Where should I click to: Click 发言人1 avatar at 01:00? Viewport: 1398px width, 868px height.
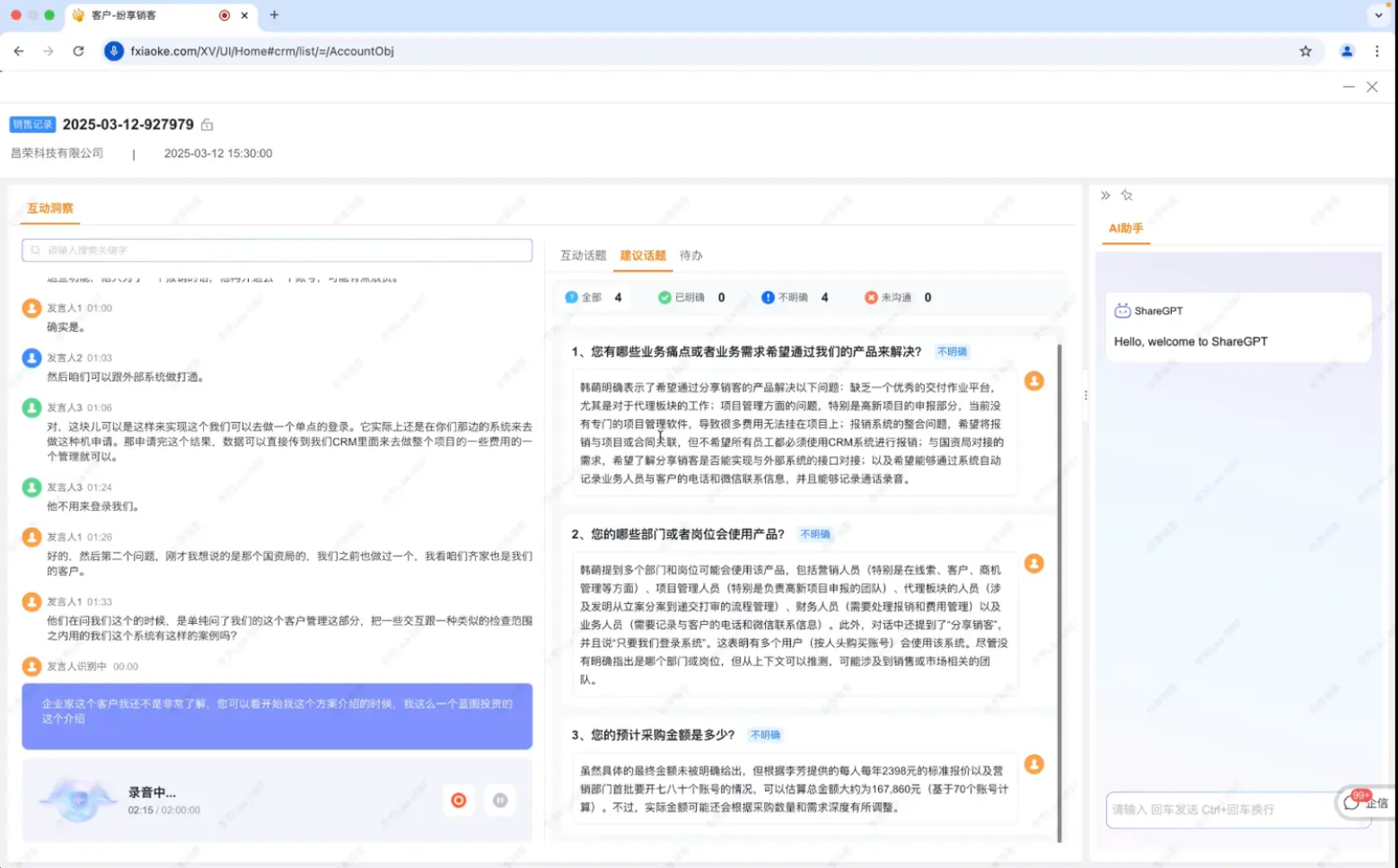[31, 308]
